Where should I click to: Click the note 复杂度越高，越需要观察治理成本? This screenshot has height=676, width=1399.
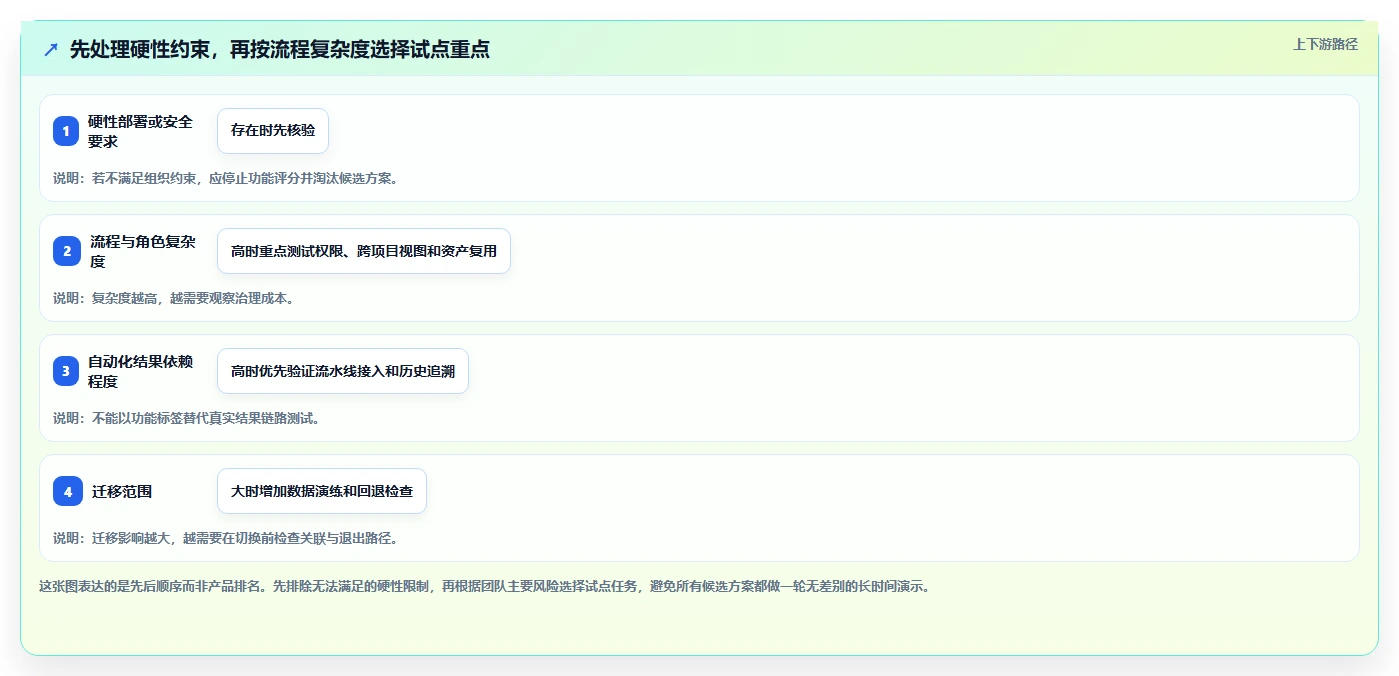173,298
